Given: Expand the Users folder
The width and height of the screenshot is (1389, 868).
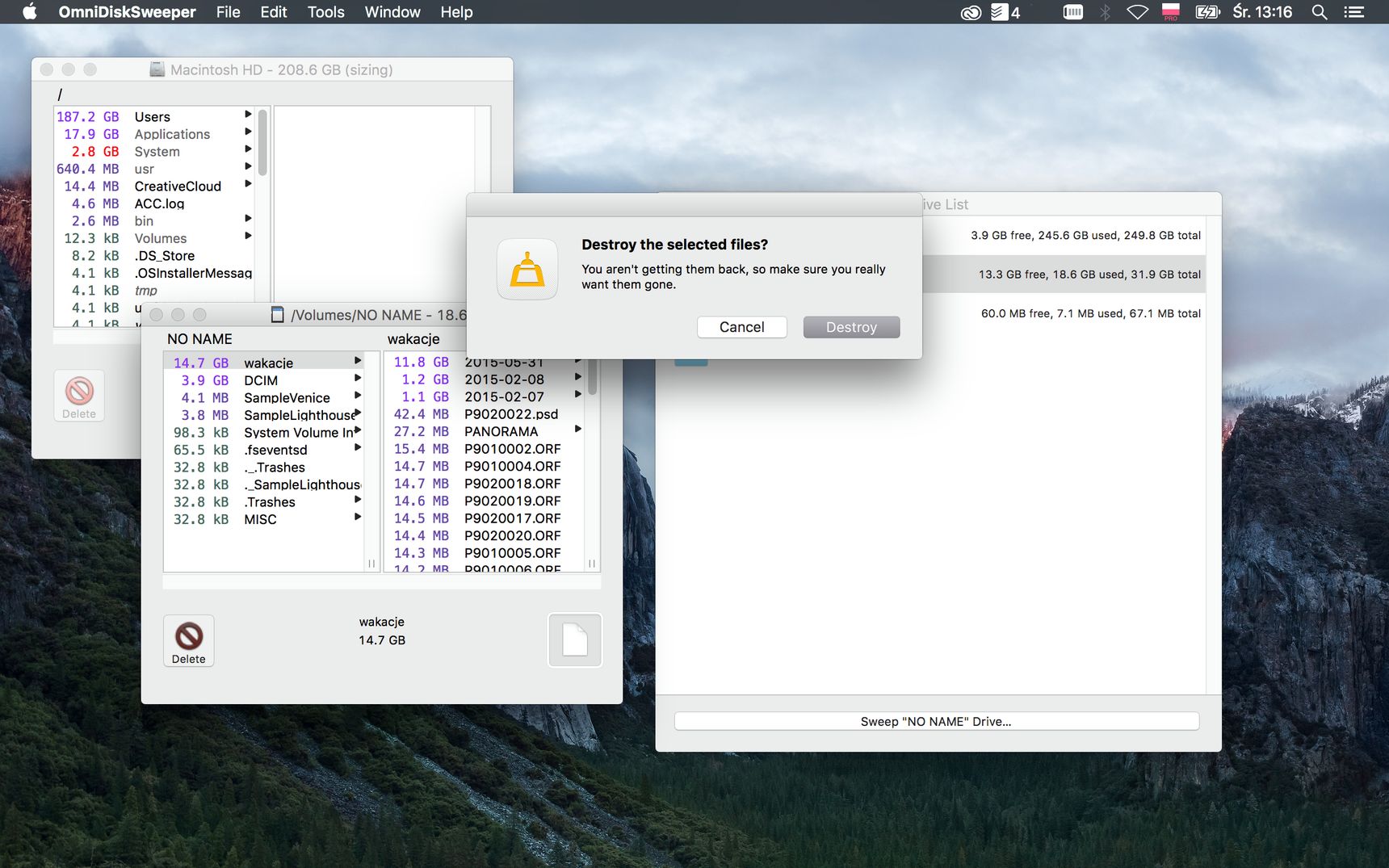Looking at the screenshot, I should tap(248, 115).
